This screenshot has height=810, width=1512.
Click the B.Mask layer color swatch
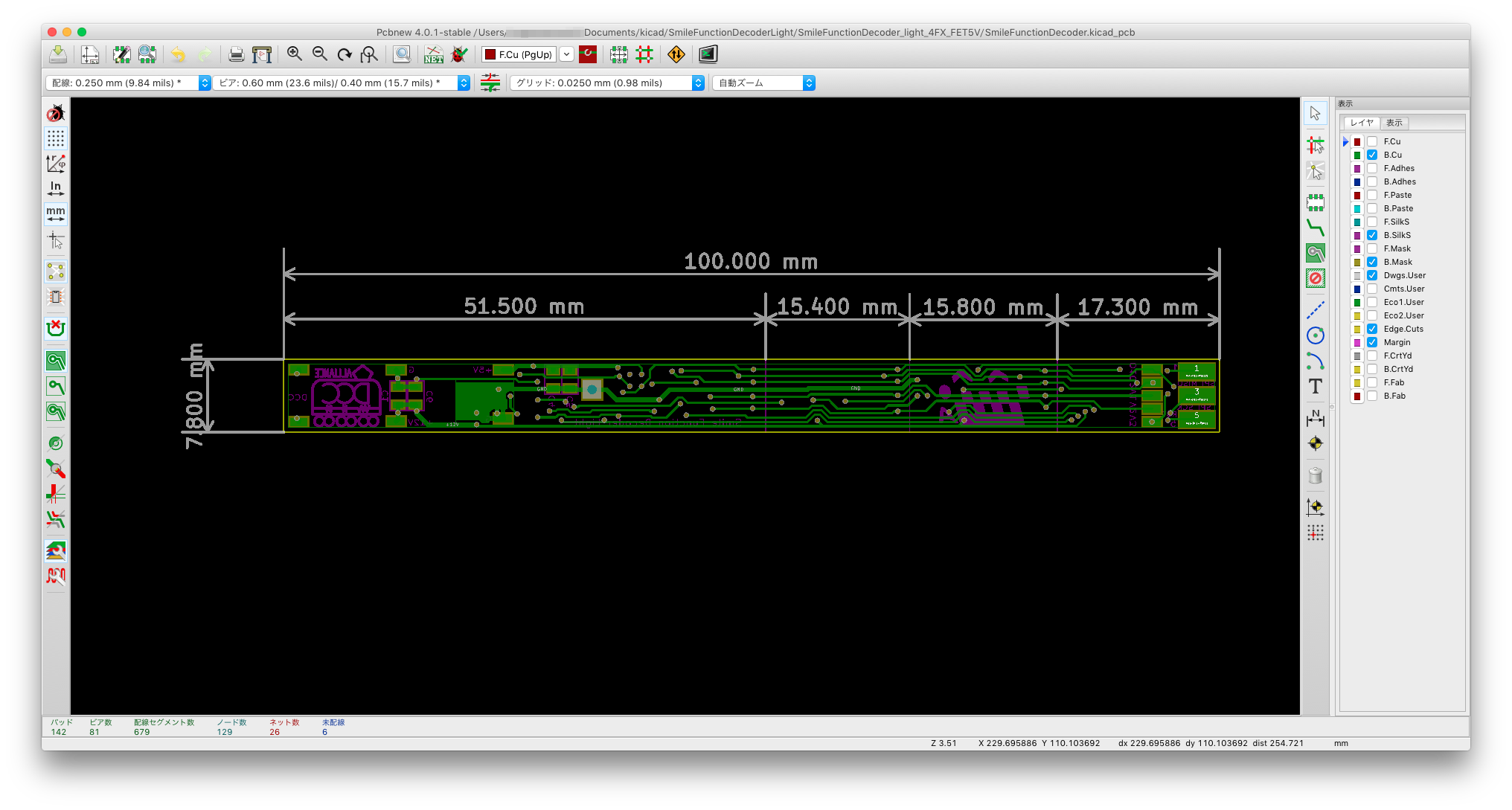1357,262
